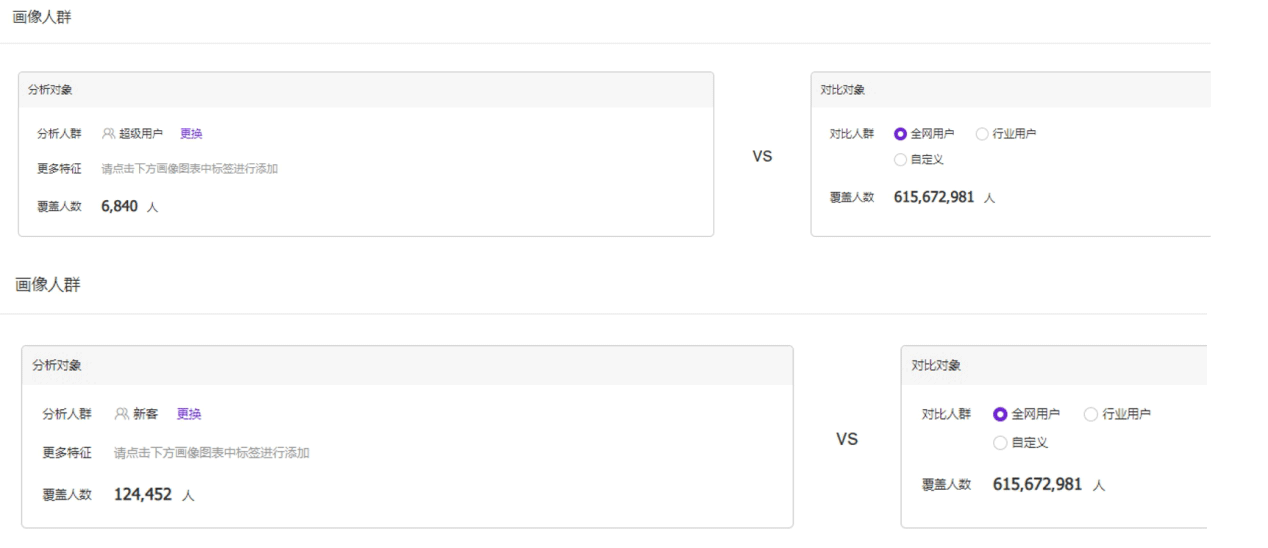
Task: Click the 超级用户 audience name
Action: click(x=140, y=134)
